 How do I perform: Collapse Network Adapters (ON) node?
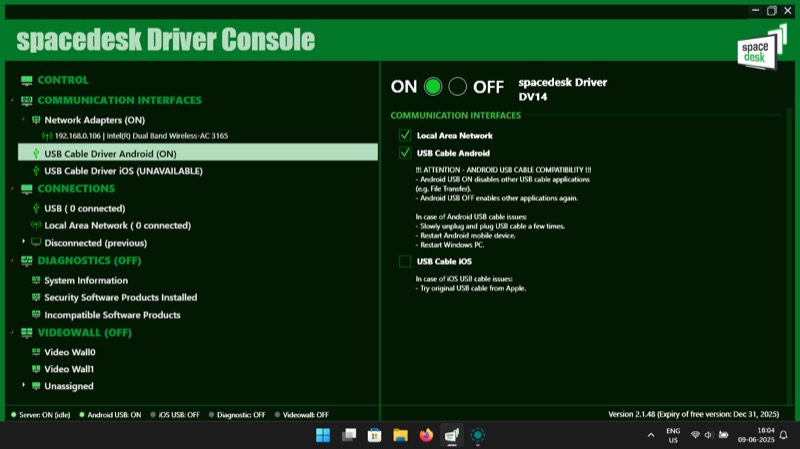click(x=23, y=119)
